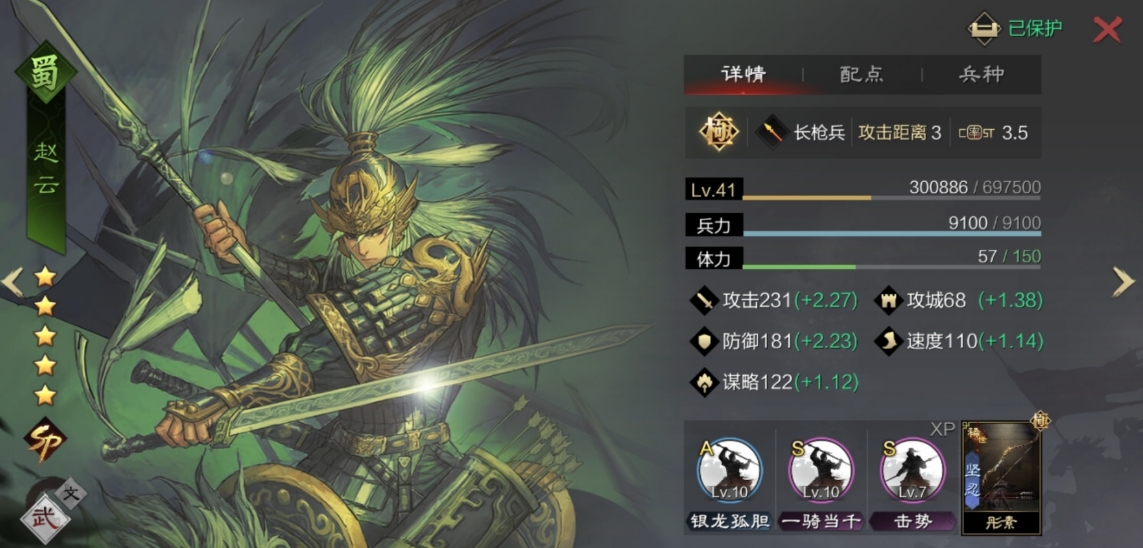This screenshot has width=1143, height=548.
Task: Click the 蜀 faction emblem
Action: point(45,73)
